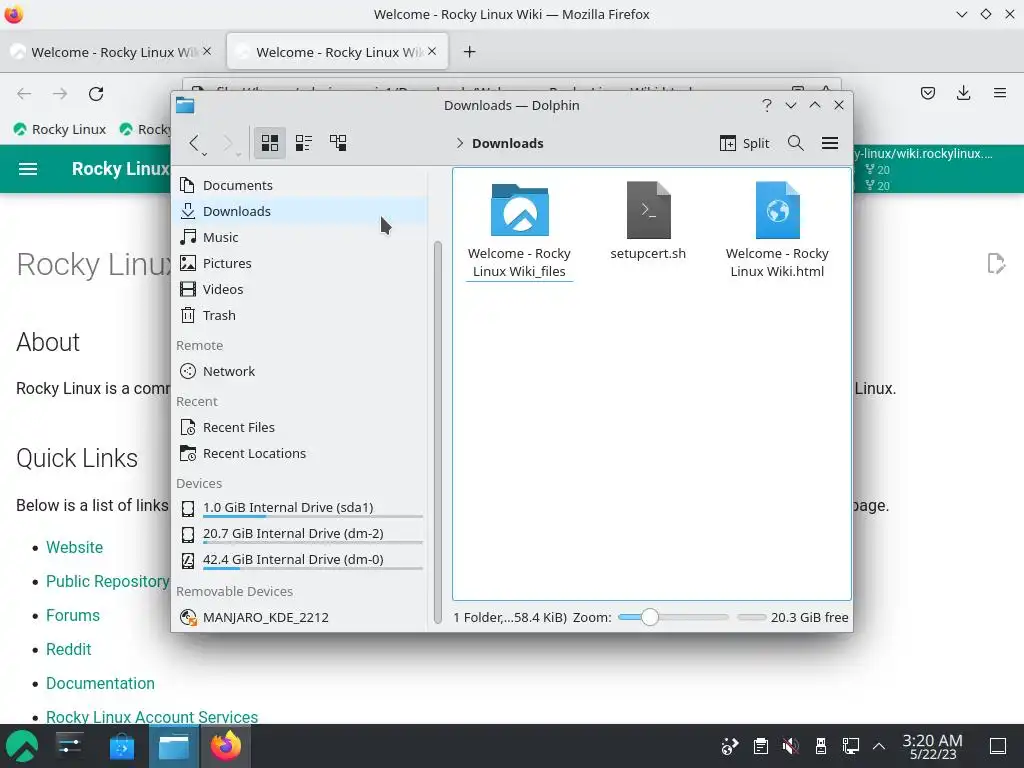Click the Split view button in Dolphin
Viewport: 1024px width, 768px height.
pos(744,143)
